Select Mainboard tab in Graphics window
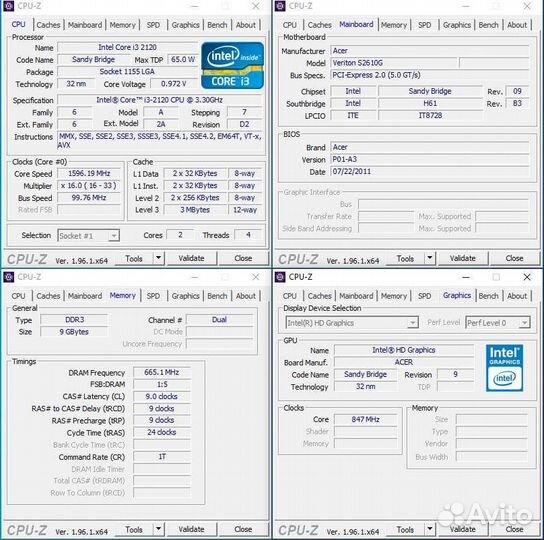The width and height of the screenshot is (544, 540). (x=356, y=296)
